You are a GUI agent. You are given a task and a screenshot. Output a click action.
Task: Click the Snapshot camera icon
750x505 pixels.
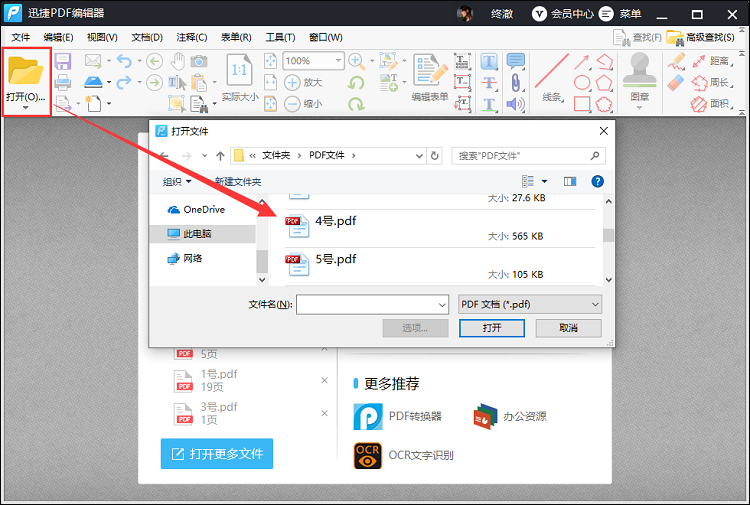[x=199, y=61]
